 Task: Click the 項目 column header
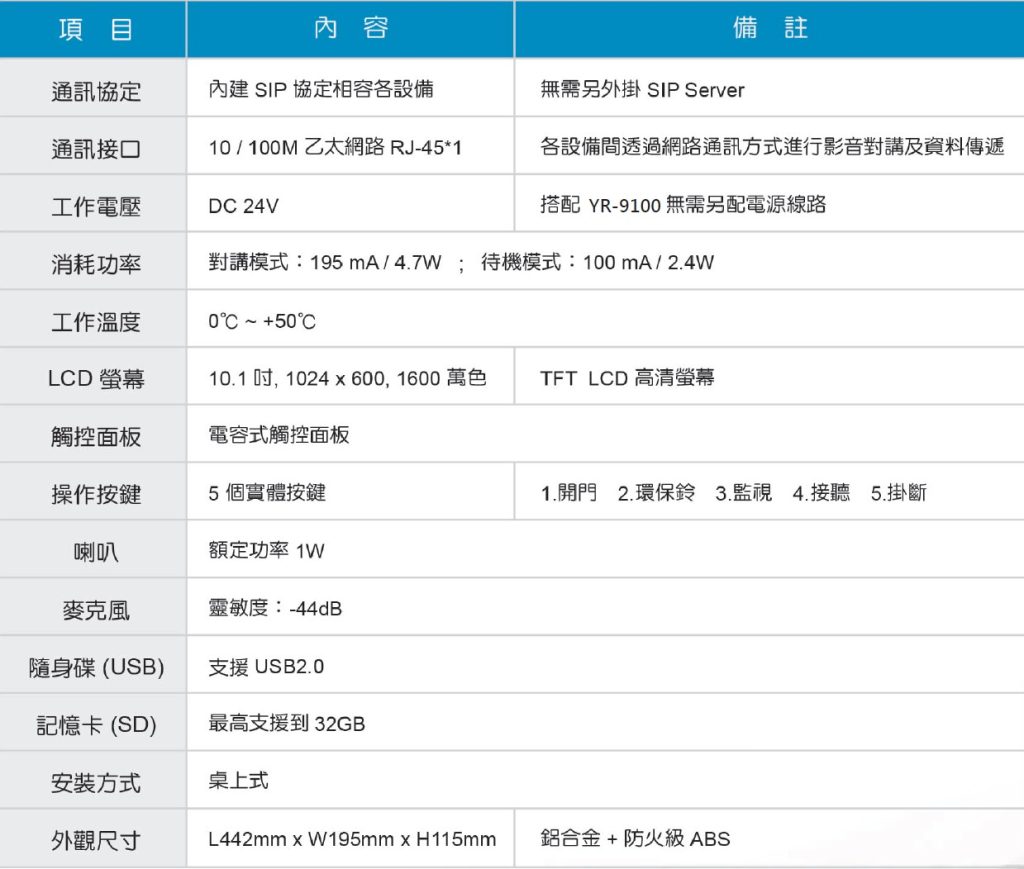95,29
